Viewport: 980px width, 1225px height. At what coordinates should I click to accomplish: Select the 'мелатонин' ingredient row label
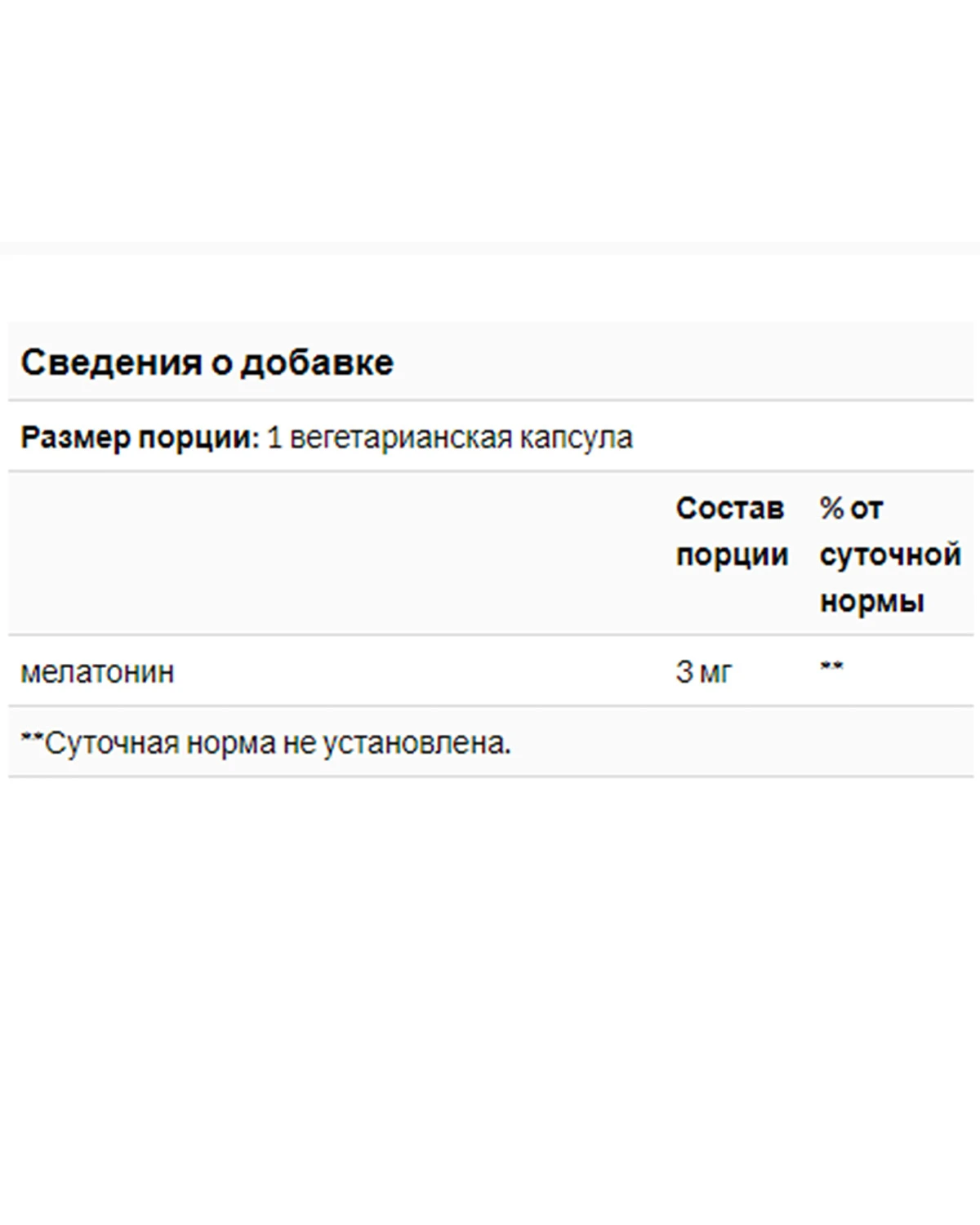[x=97, y=672]
